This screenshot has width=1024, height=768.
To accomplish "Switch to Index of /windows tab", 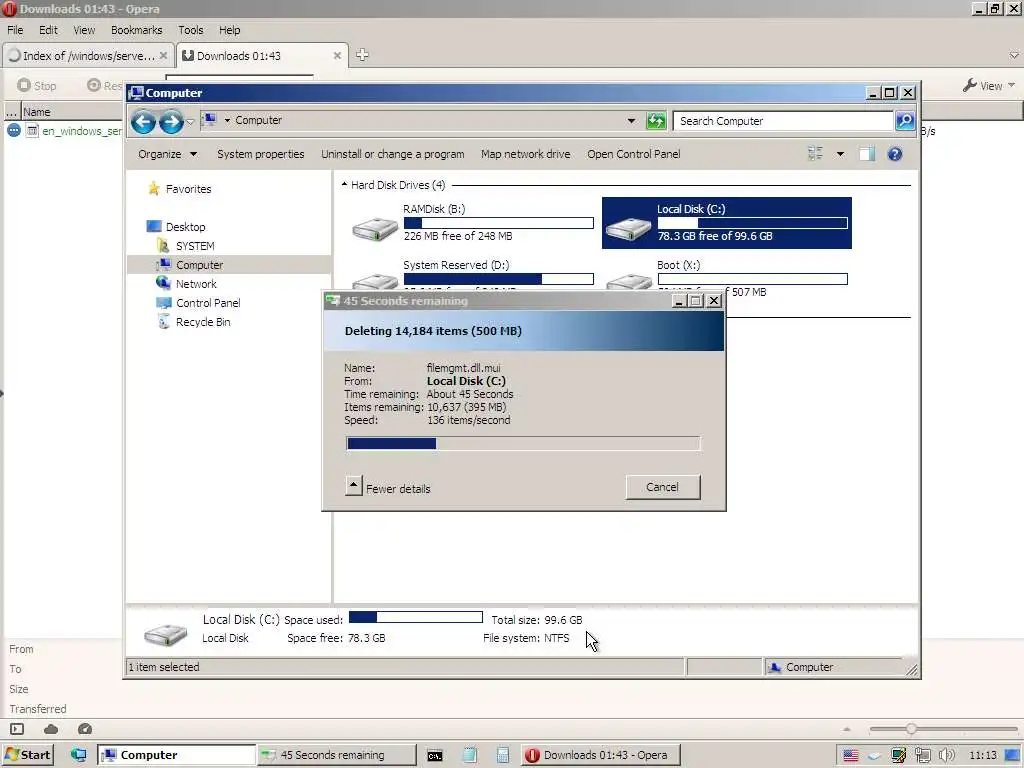I will click(x=88, y=56).
